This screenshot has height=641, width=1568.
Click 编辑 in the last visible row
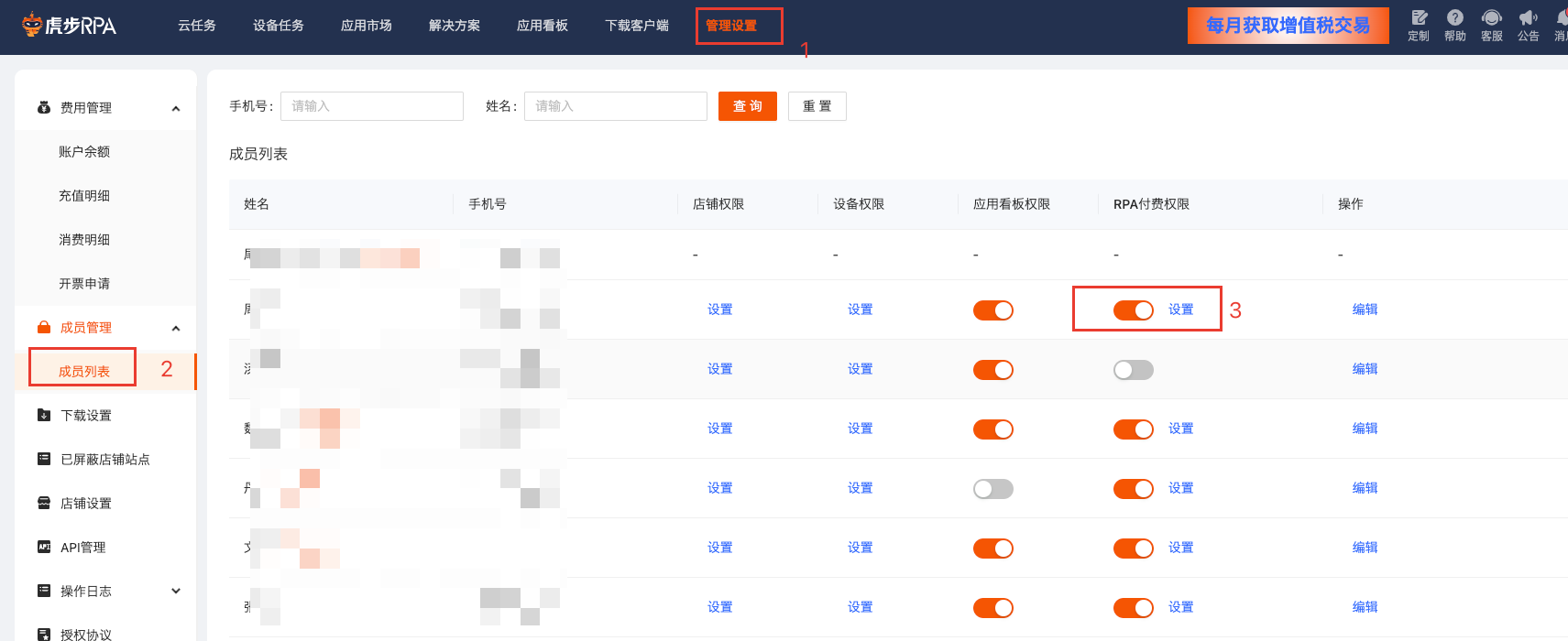tap(1365, 607)
